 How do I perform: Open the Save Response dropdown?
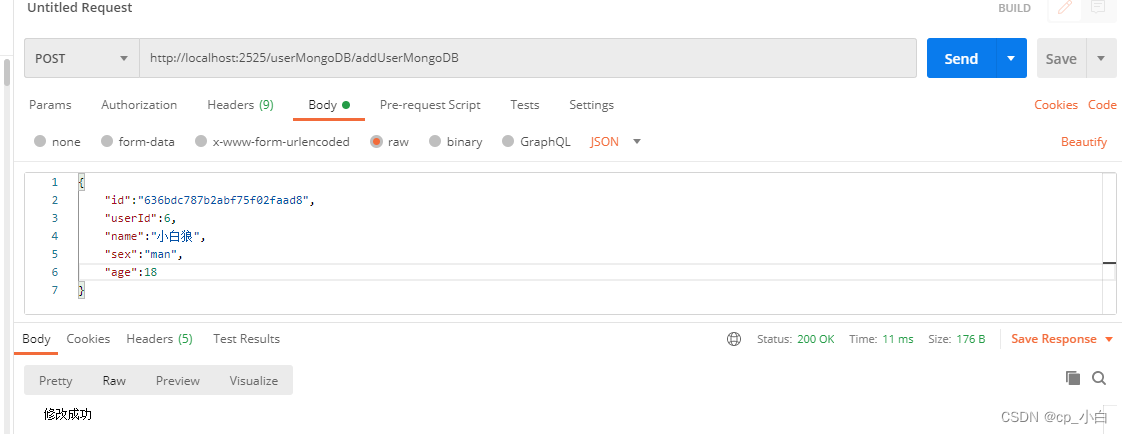pyautogui.click(x=1062, y=339)
